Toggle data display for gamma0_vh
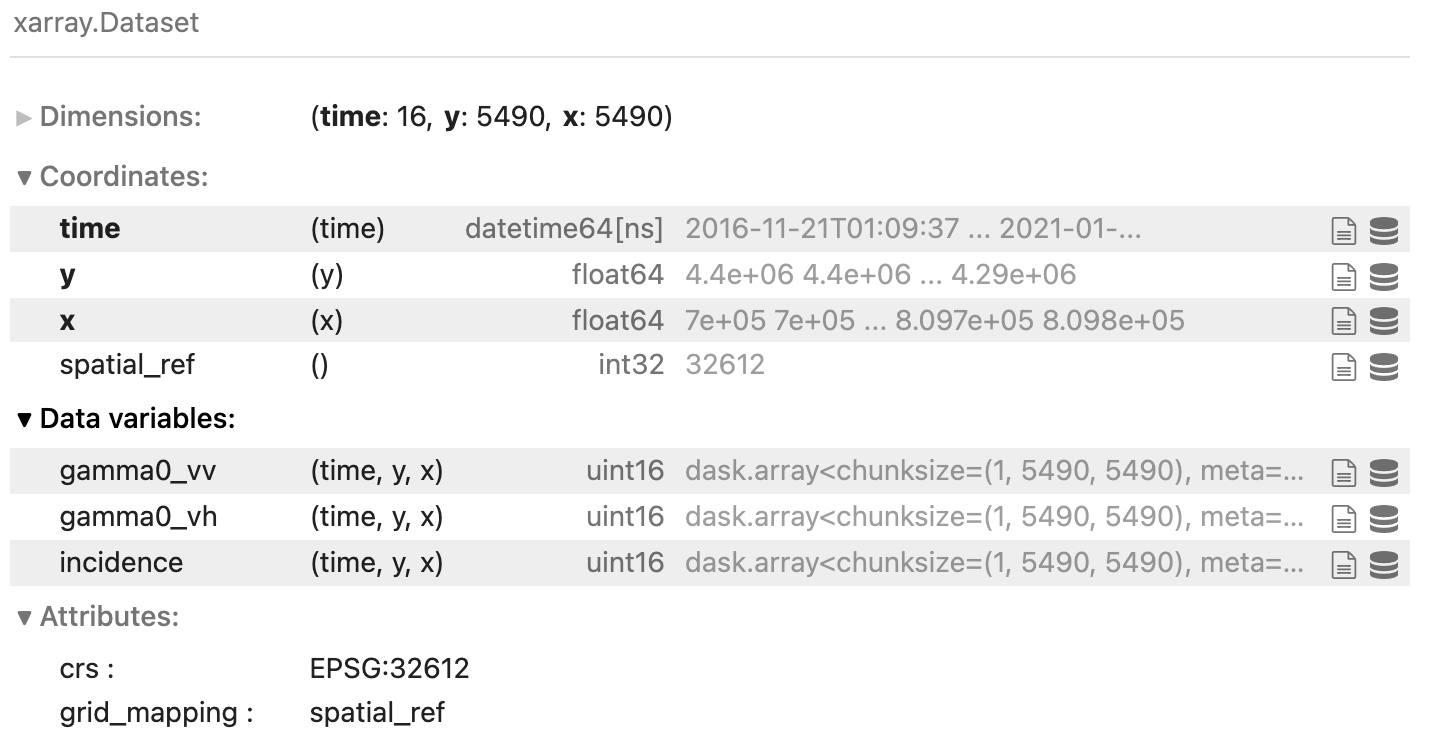This screenshot has height=740, width=1456. pos(1383,517)
